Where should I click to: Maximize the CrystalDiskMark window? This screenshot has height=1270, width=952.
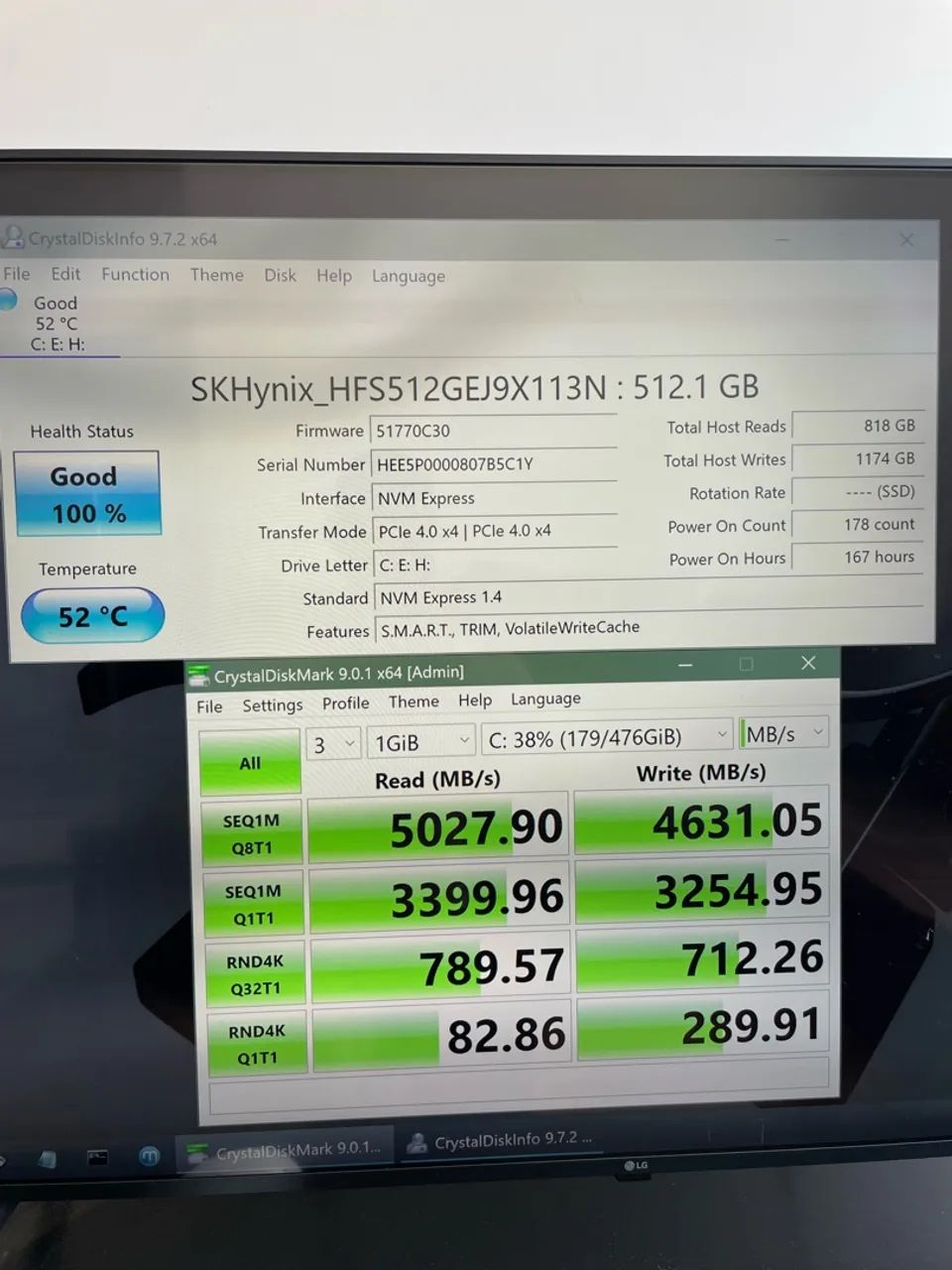pos(747,664)
